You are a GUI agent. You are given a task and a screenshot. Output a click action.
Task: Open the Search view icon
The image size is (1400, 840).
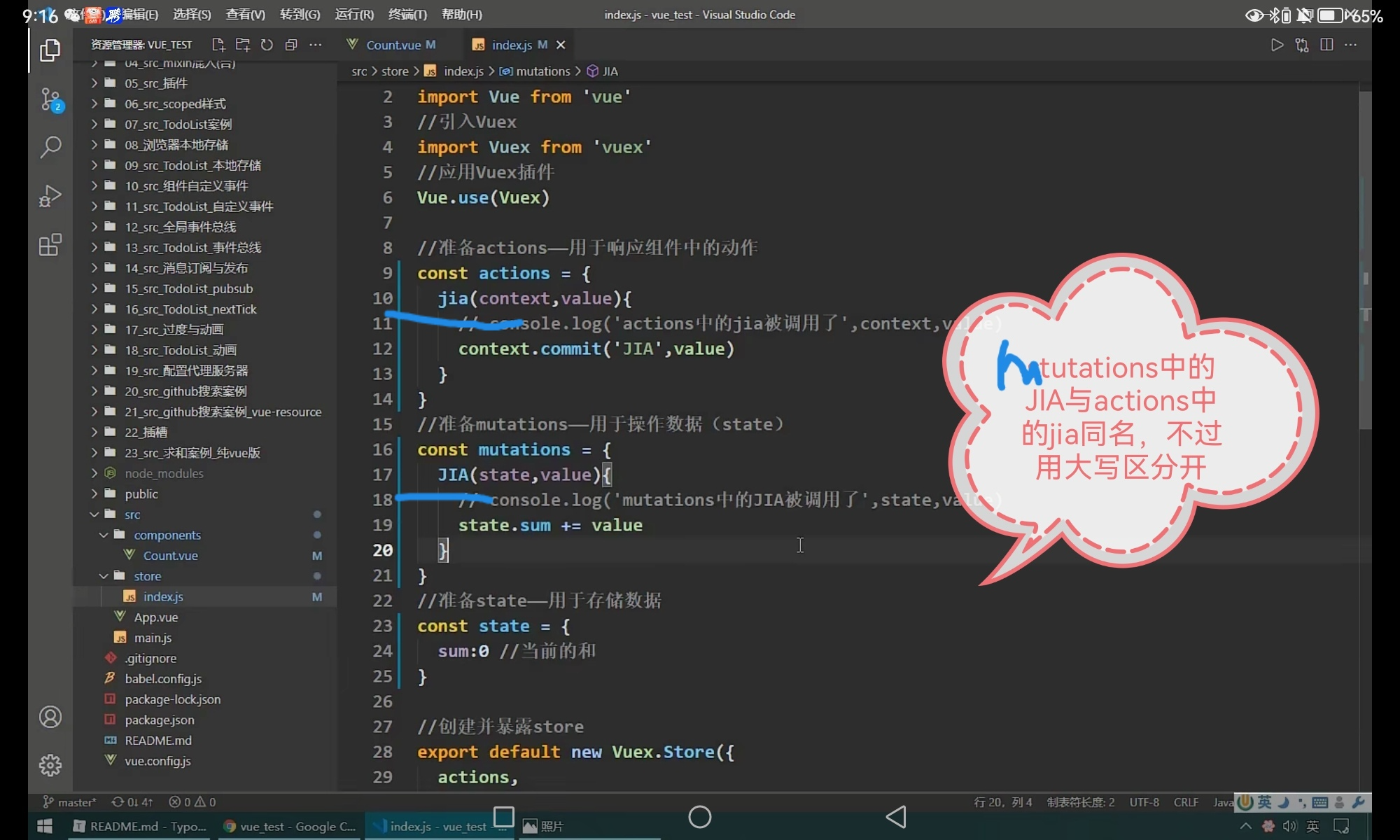50,147
